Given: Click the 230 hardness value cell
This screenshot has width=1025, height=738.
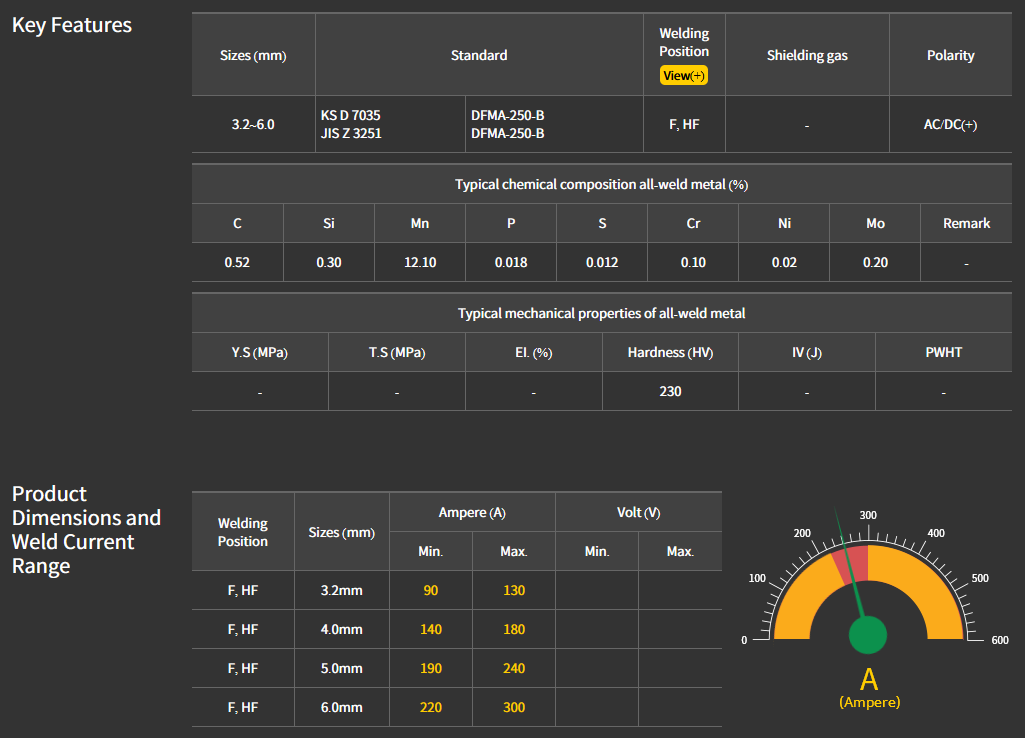Looking at the screenshot, I should [x=670, y=391].
